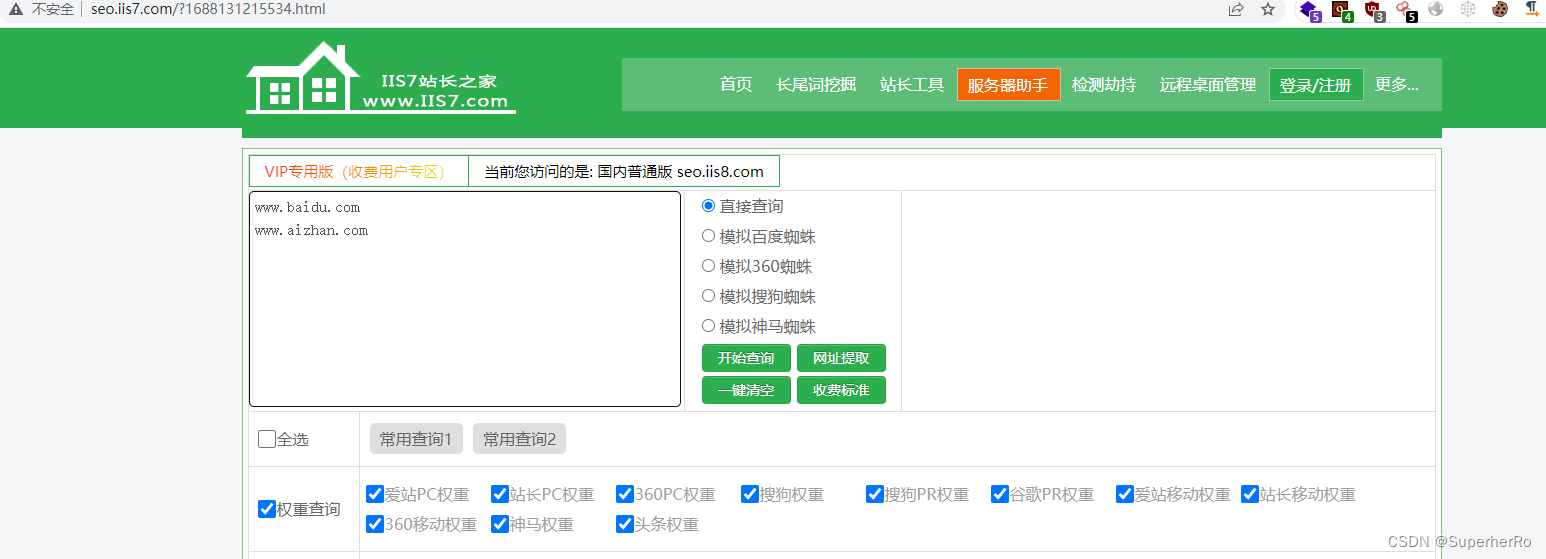Open the extension showing badge 4

pyautogui.click(x=1341, y=10)
